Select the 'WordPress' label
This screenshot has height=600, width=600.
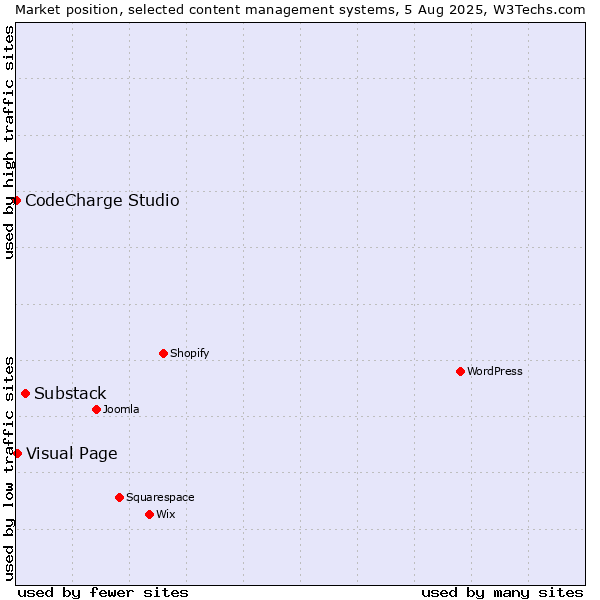tap(494, 371)
